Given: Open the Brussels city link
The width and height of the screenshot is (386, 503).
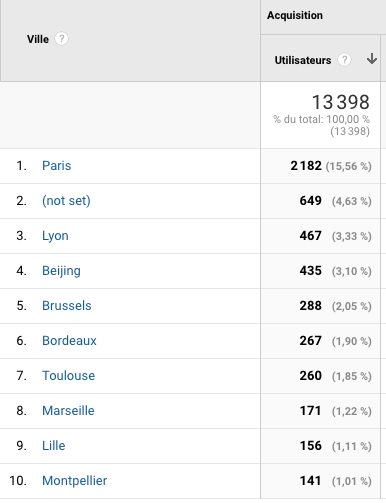Looking at the screenshot, I should (67, 306).
